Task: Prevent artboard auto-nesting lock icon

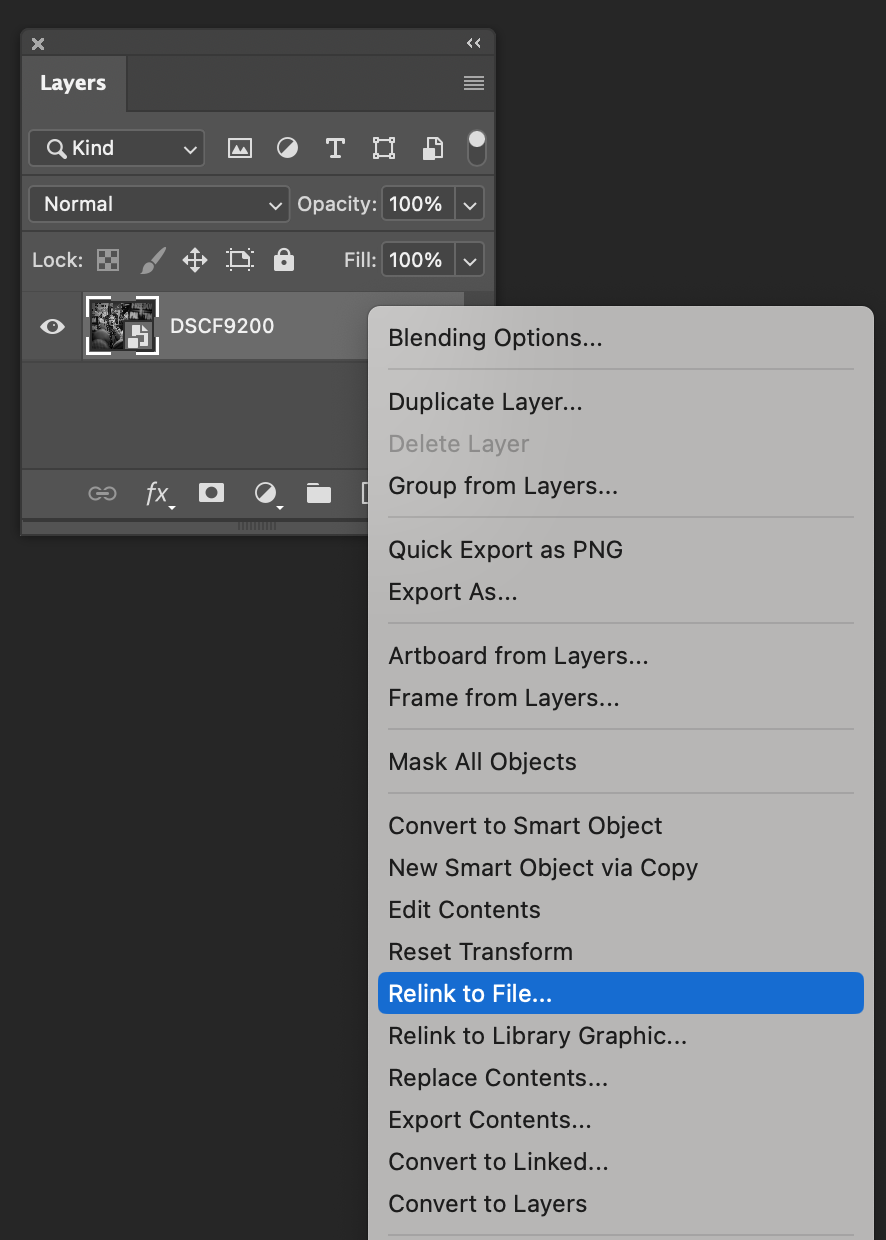Action: (x=240, y=260)
